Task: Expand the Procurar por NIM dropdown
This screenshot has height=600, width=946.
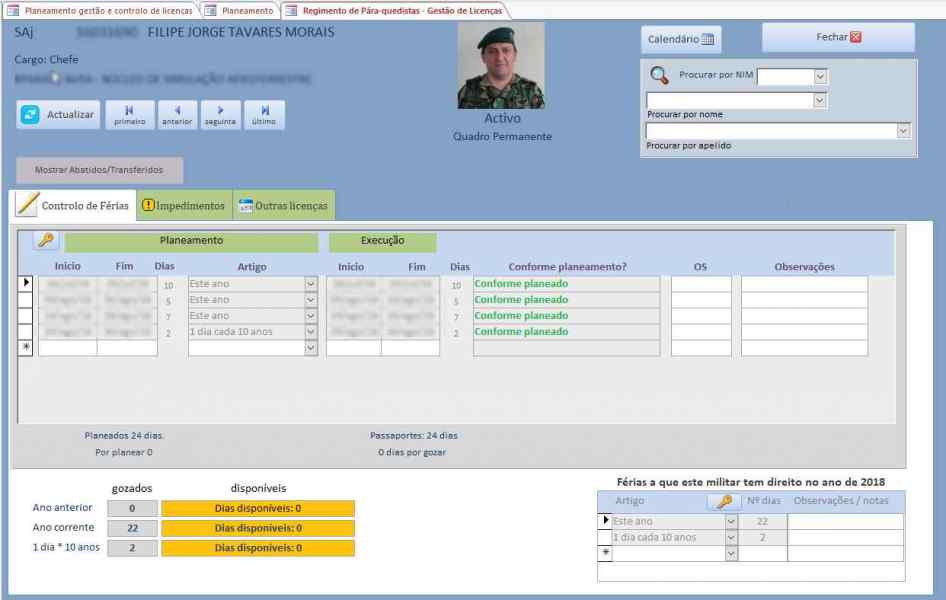Action: [820, 77]
